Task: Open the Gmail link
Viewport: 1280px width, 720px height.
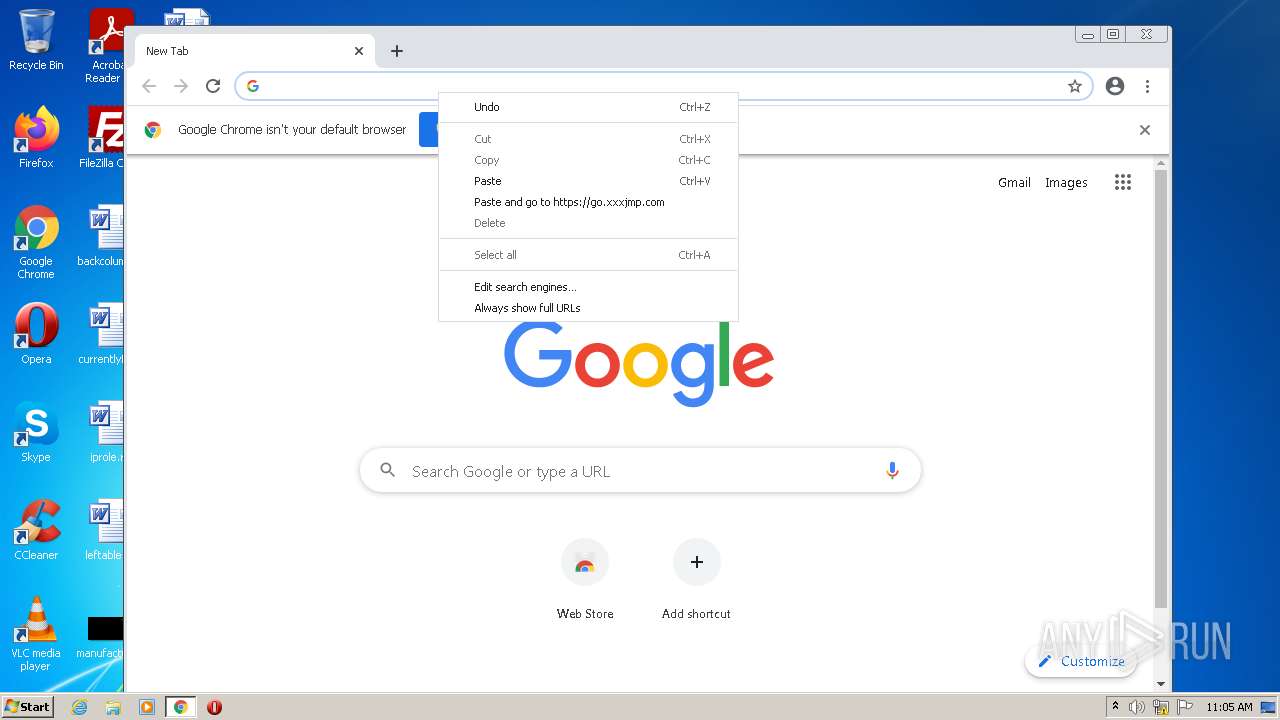Action: (1014, 182)
